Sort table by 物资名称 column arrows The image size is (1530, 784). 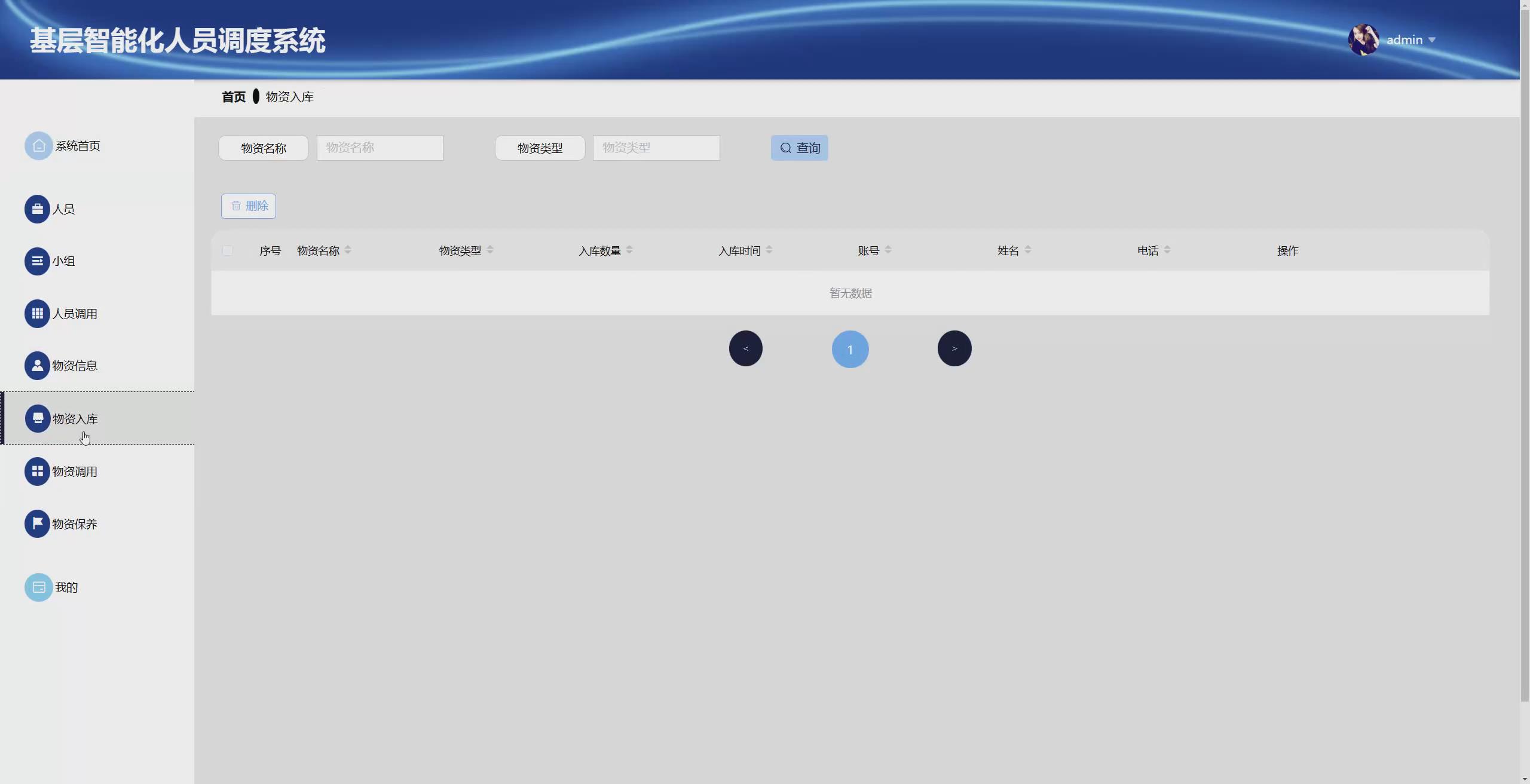point(348,250)
